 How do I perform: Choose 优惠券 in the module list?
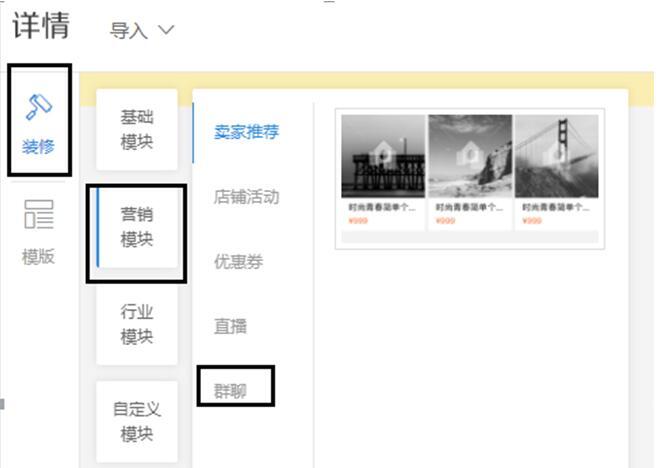pyautogui.click(x=238, y=262)
